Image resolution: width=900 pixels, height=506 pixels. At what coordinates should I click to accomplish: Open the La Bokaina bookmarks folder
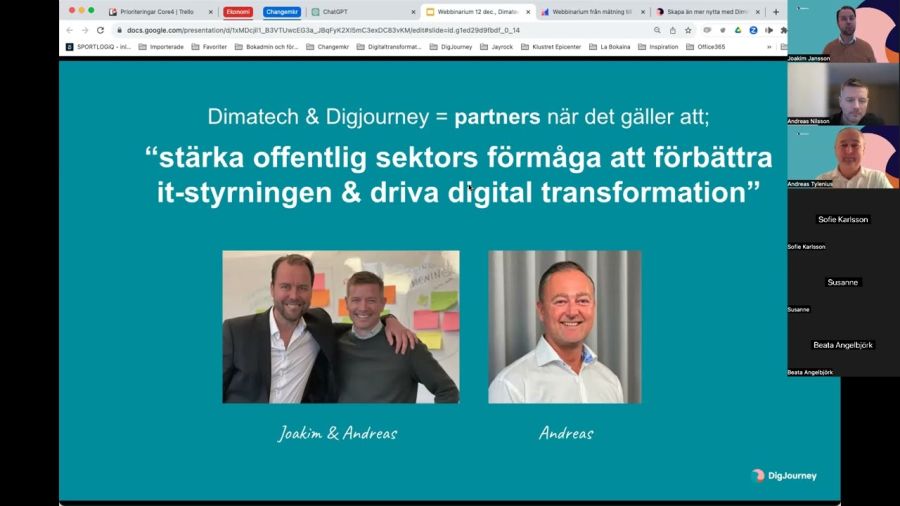pyautogui.click(x=610, y=47)
